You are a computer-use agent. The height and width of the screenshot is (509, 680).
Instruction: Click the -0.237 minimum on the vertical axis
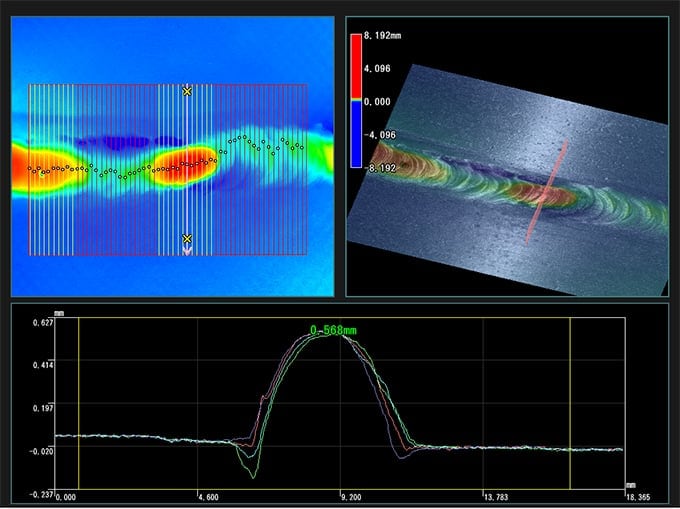(41, 494)
